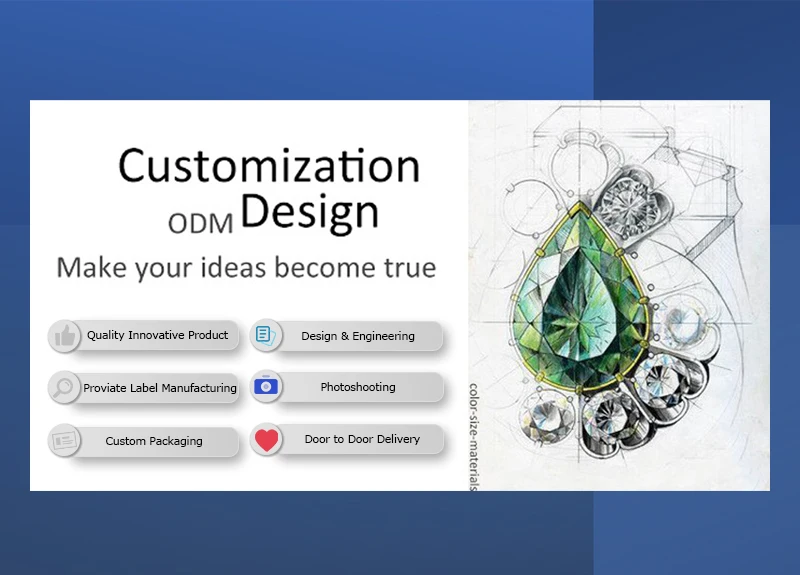This screenshot has height=575, width=800.
Task: Click the 'Design' heading word
Action: click(x=310, y=212)
